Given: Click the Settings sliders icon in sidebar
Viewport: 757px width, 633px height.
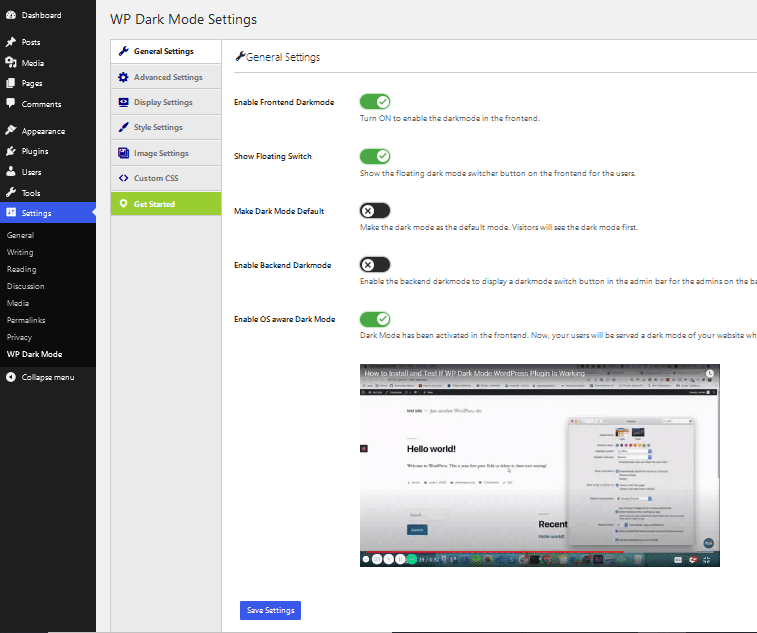Looking at the screenshot, I should (x=11, y=212).
